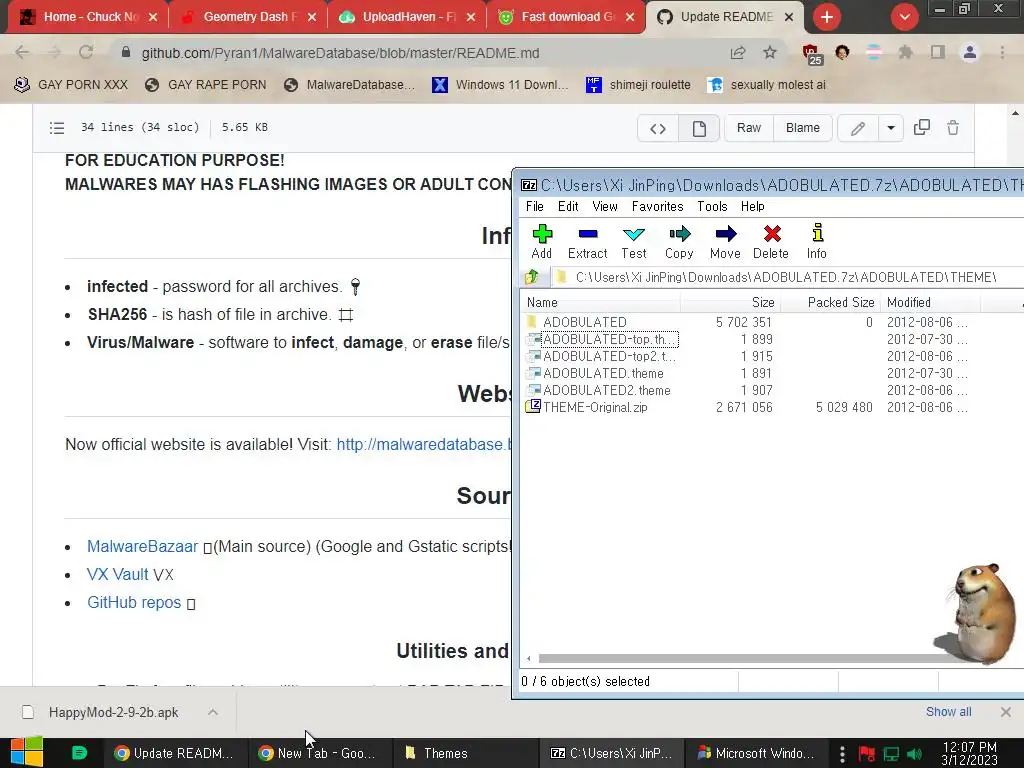Switch to the UploadHaven tab
Viewport: 1024px width, 768px height.
click(406, 17)
